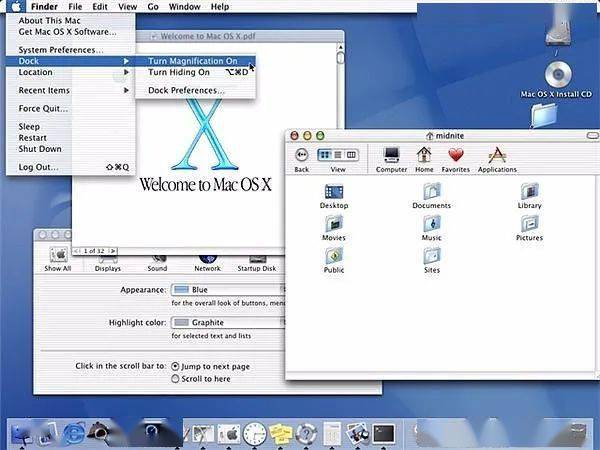The width and height of the screenshot is (600, 450).
Task: Select the Public folder icon
Action: tap(334, 256)
